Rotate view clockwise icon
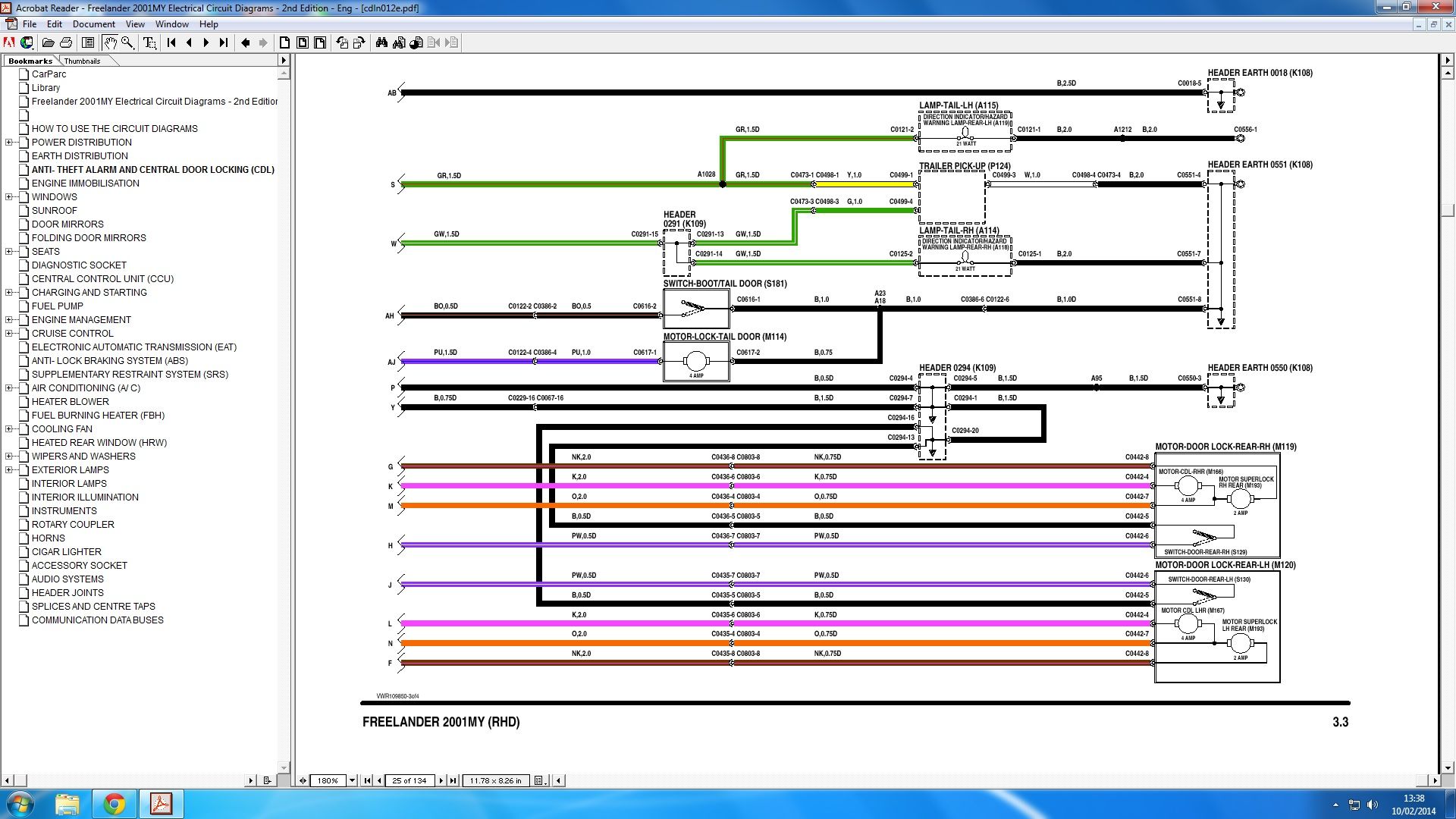 click(359, 42)
